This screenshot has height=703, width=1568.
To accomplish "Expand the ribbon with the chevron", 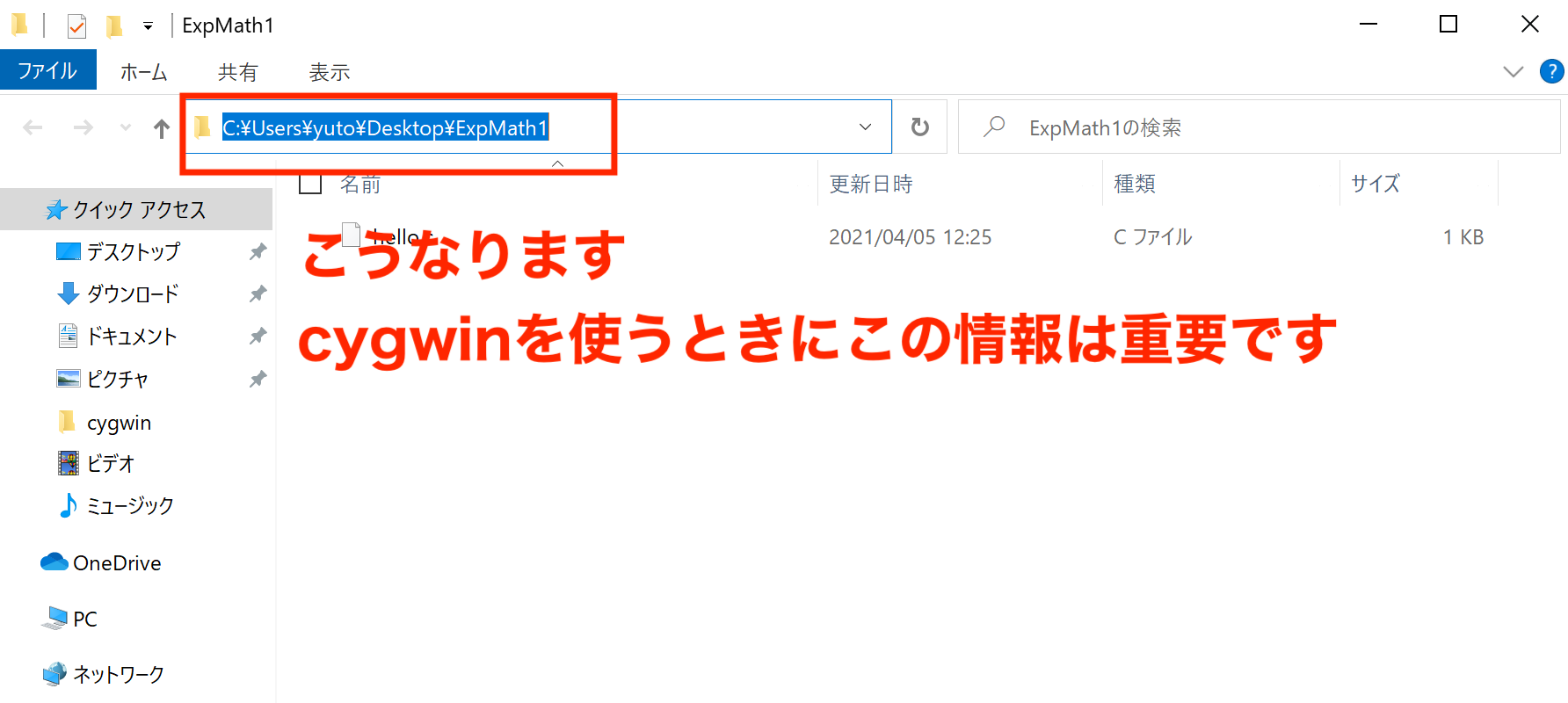I will point(1513,71).
